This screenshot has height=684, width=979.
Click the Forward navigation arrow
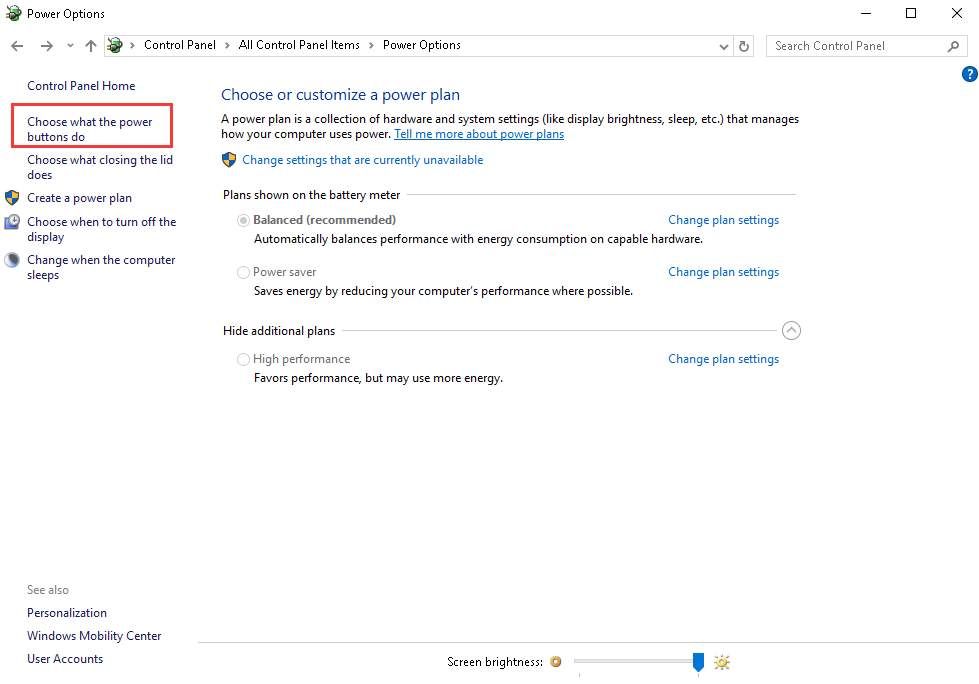point(46,46)
